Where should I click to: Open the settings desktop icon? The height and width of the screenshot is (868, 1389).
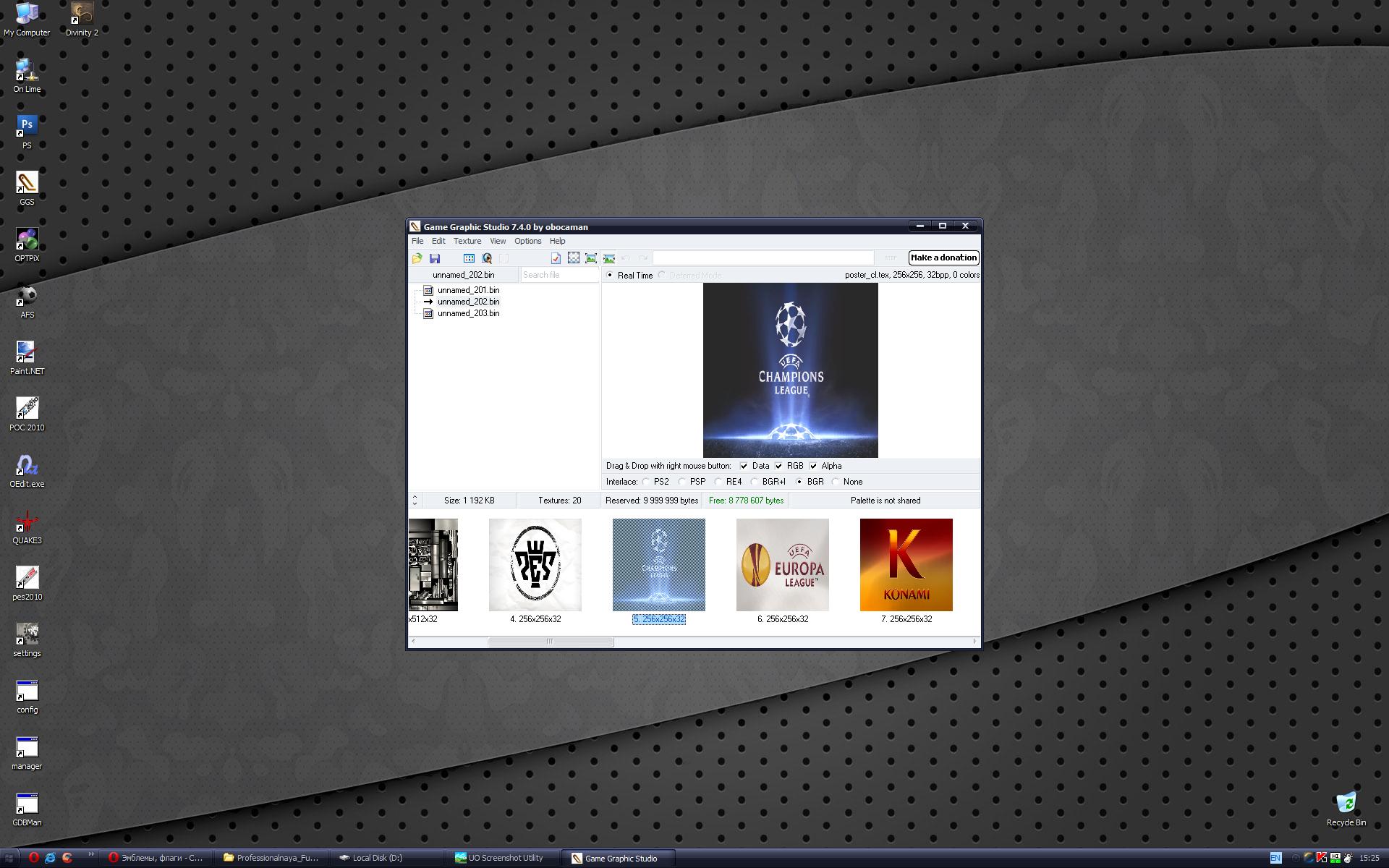click(27, 639)
